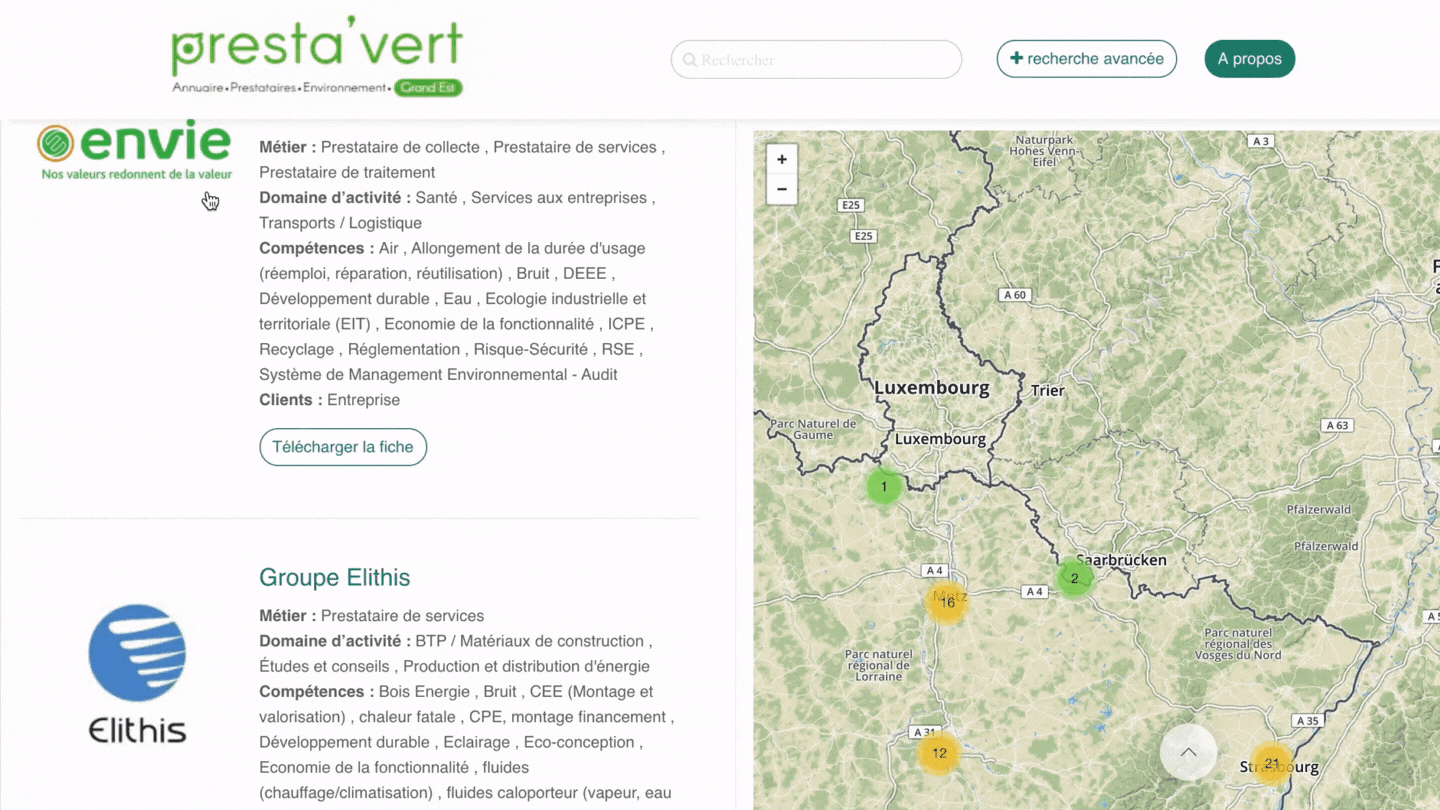
Task: Select the green marker labeled 1 below Luxembourg
Action: [884, 487]
